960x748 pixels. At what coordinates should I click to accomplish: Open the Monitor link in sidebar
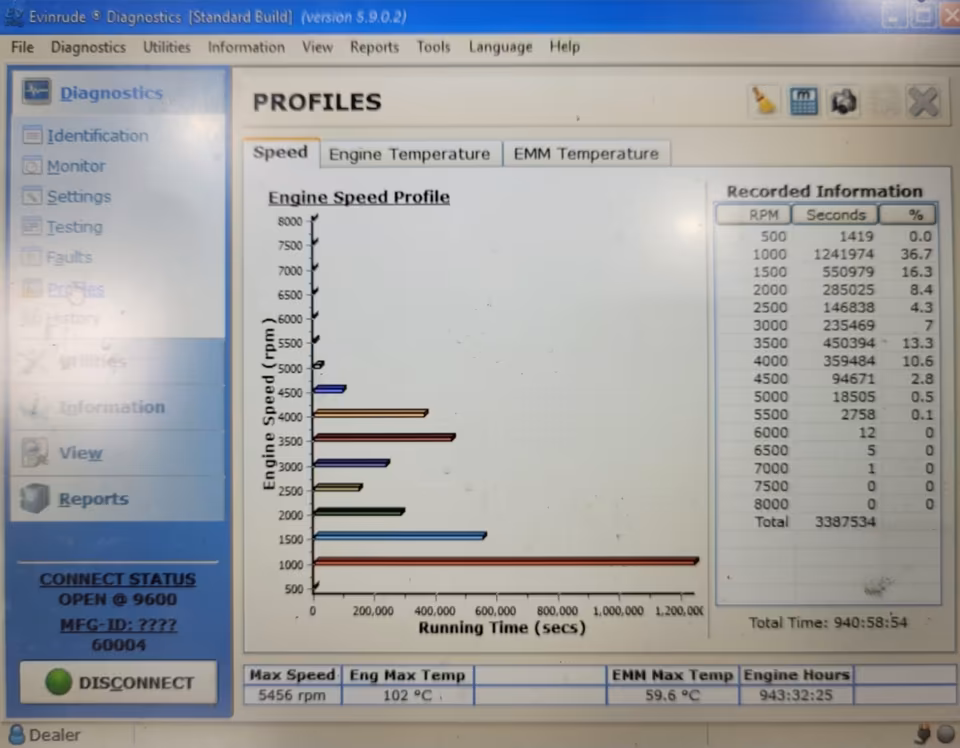(x=76, y=166)
